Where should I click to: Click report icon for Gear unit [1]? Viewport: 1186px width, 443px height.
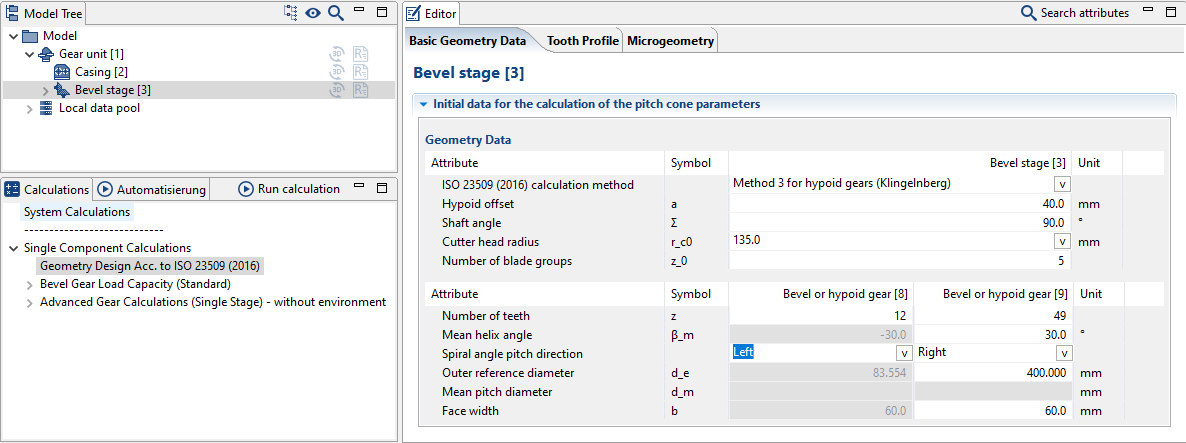[360, 54]
